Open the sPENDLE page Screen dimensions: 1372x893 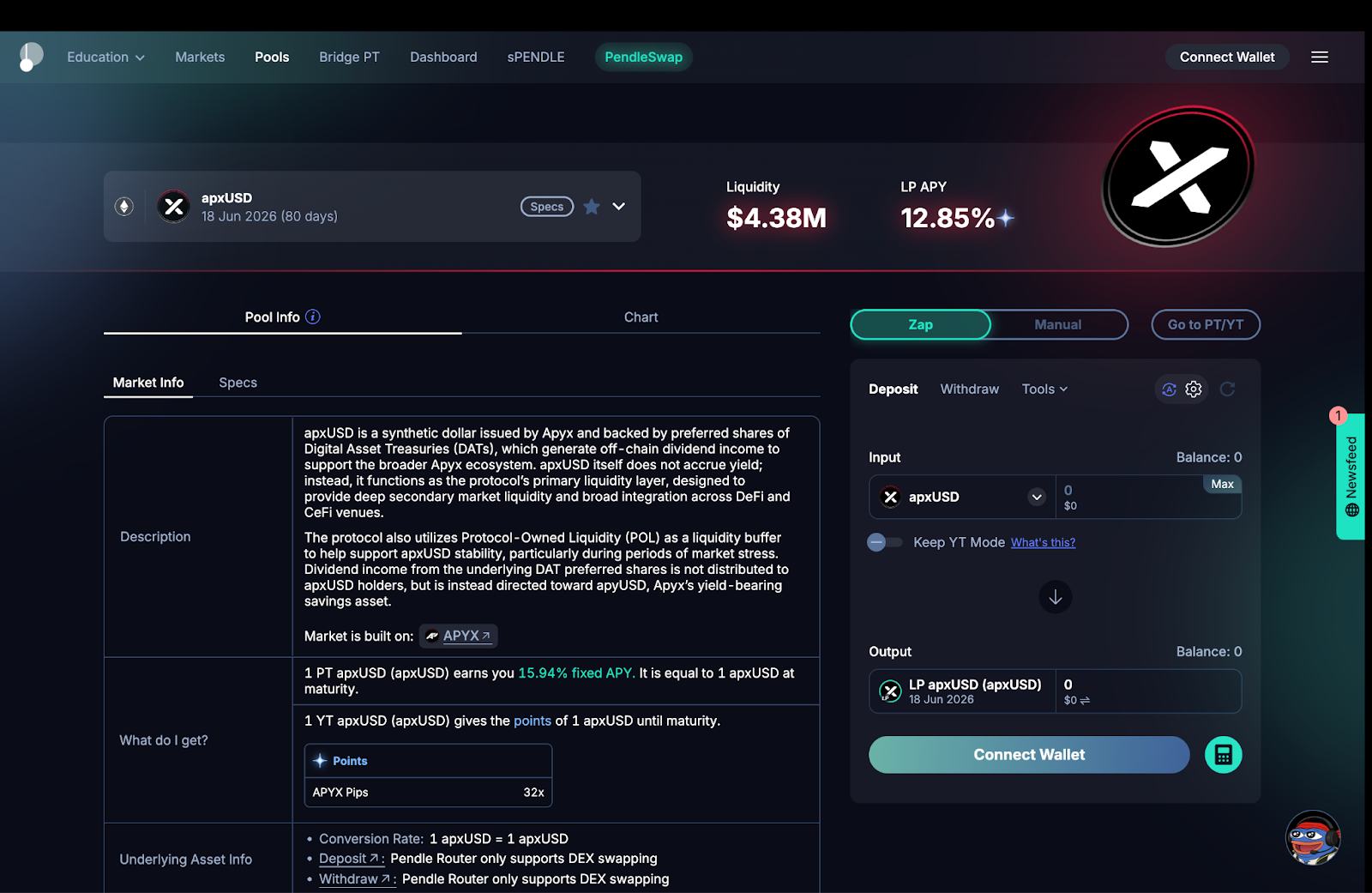tap(536, 57)
